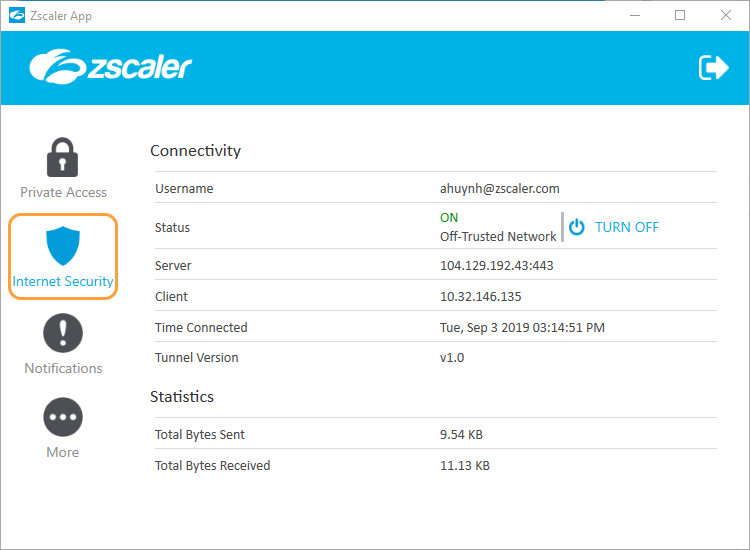Click the Server row label
The width and height of the screenshot is (750, 550).
click(173, 266)
